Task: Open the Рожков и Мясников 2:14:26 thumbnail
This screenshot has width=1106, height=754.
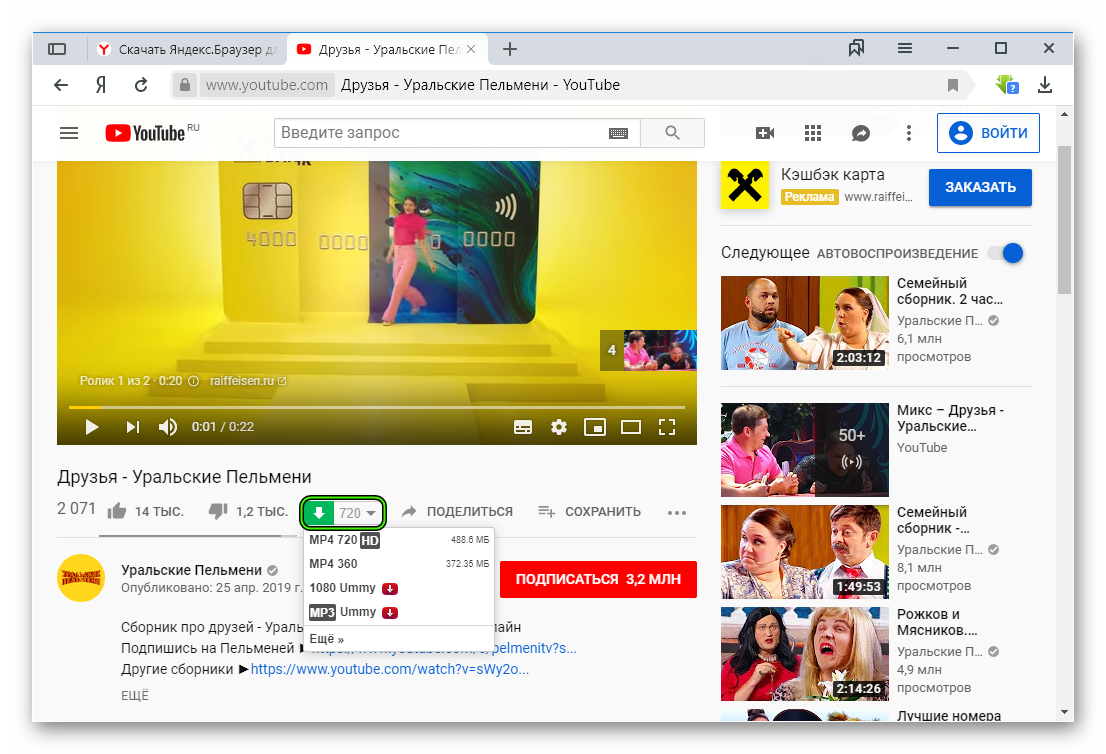Action: (x=805, y=654)
